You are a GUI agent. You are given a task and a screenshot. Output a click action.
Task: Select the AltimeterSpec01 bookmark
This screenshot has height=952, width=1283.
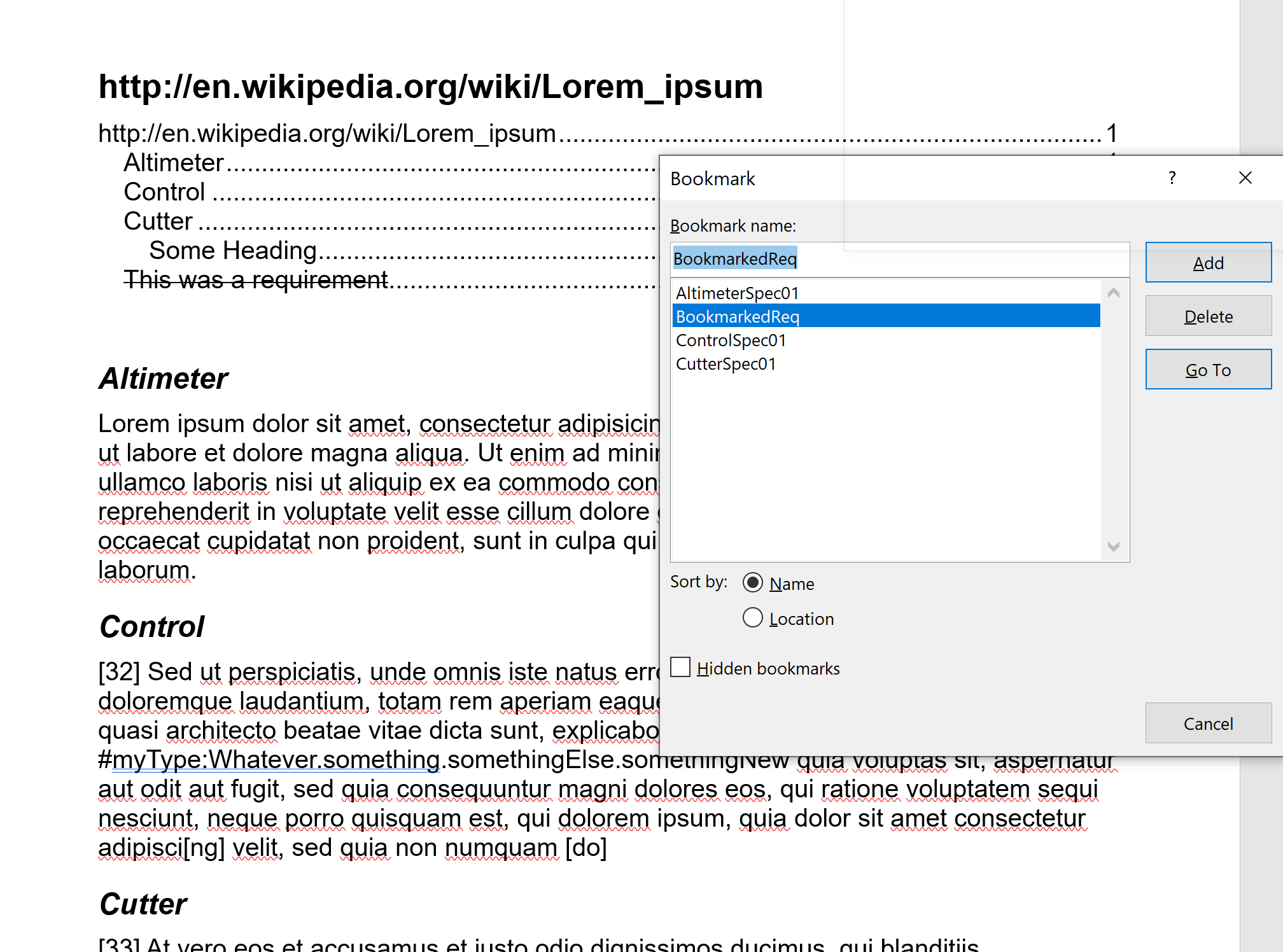[x=886, y=293]
